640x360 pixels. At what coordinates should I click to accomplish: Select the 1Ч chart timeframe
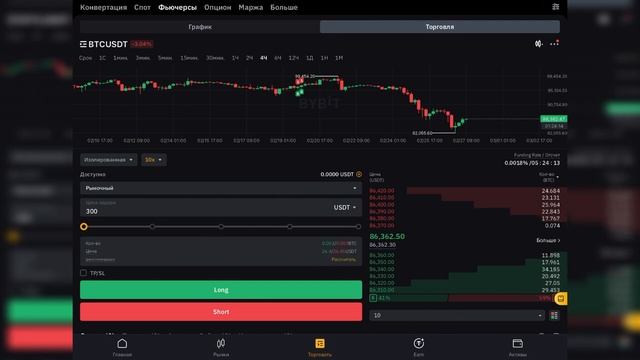[x=235, y=58]
